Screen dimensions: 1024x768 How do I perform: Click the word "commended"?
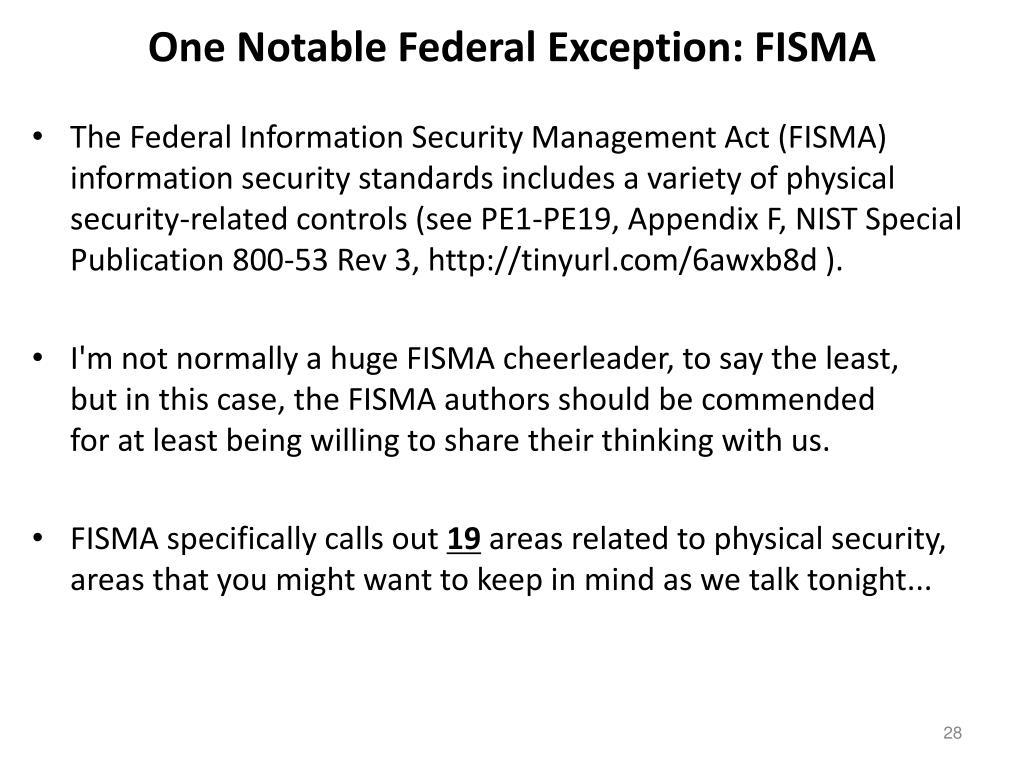788,399
